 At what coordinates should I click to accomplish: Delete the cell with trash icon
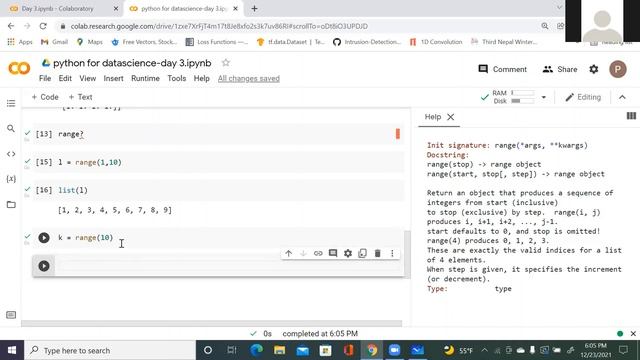pos(378,253)
